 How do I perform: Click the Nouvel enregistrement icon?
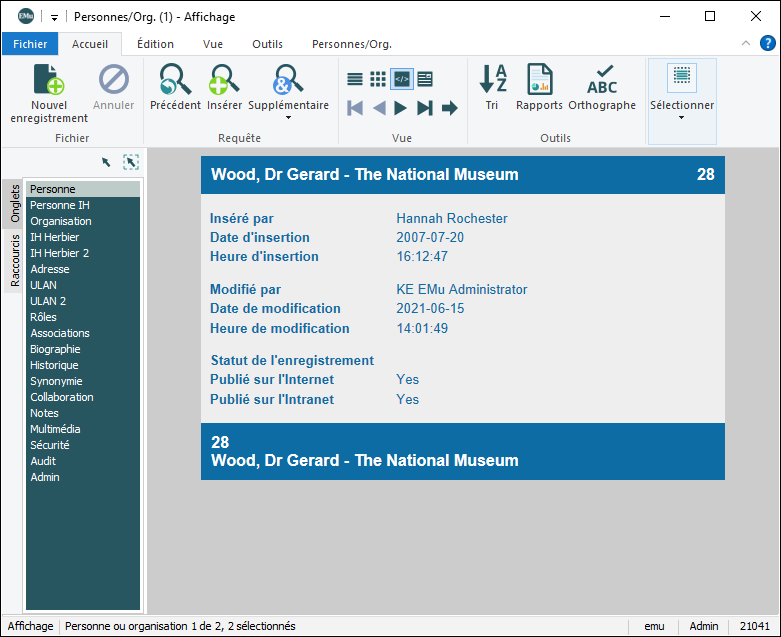click(48, 80)
